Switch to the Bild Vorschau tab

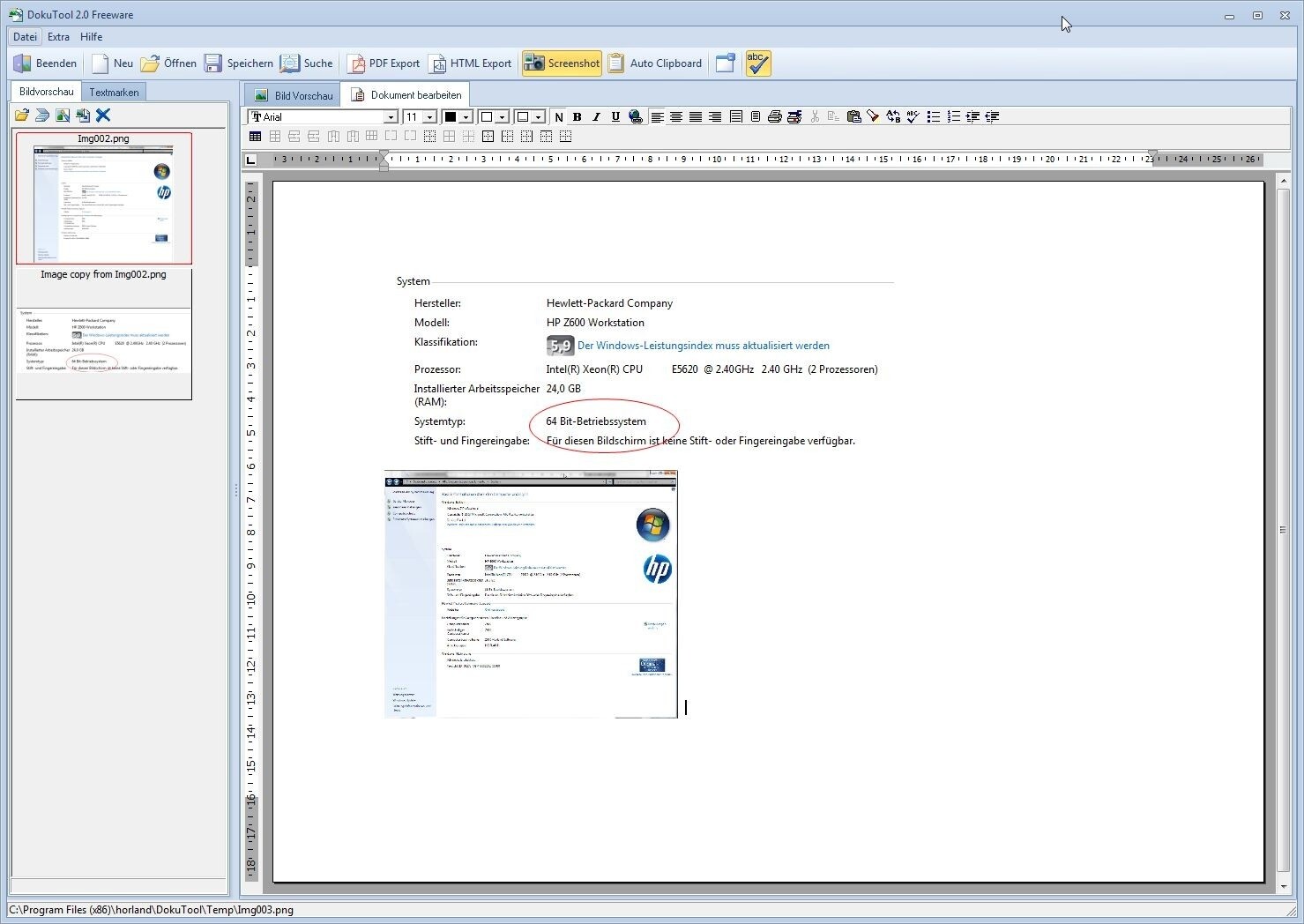tap(294, 95)
